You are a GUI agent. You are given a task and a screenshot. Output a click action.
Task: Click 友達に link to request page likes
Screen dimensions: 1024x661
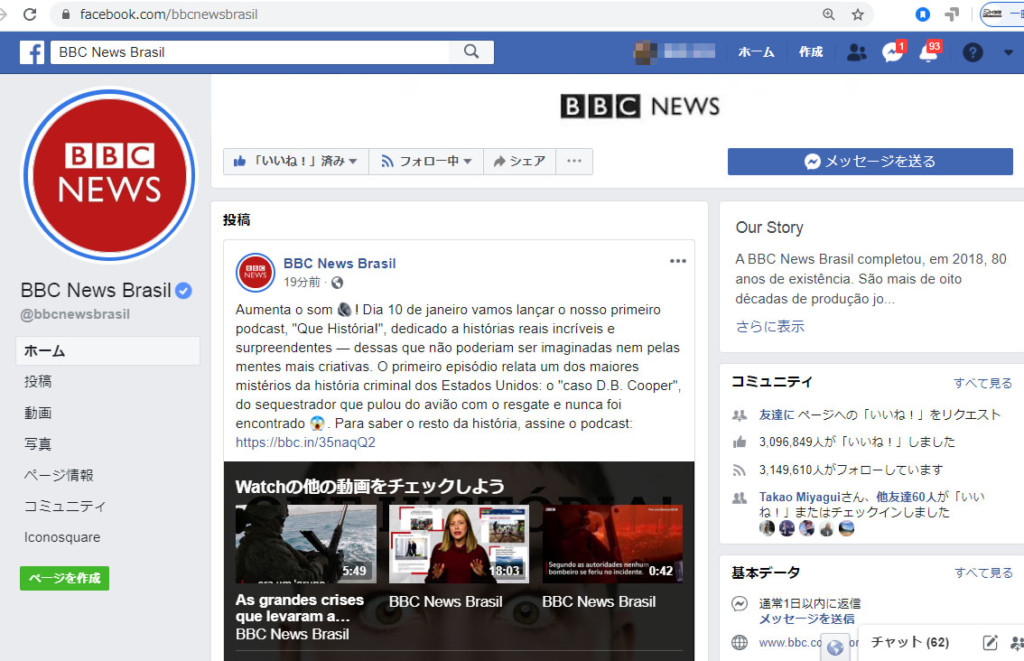tap(776, 415)
